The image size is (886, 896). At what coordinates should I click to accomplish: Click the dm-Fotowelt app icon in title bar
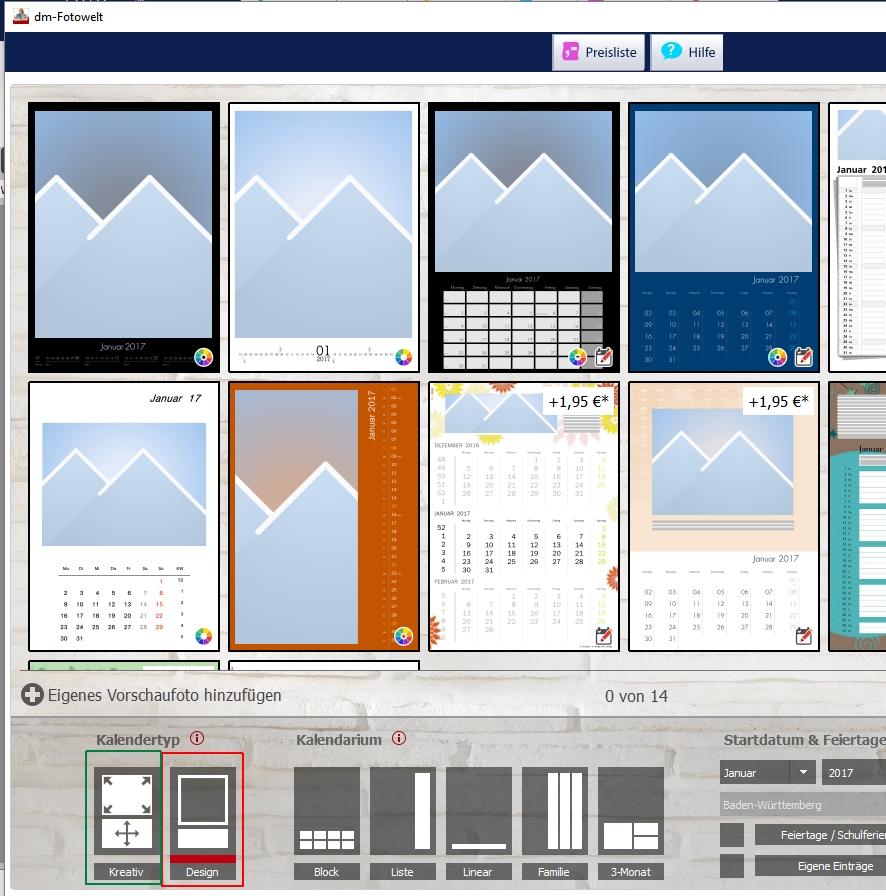21,16
